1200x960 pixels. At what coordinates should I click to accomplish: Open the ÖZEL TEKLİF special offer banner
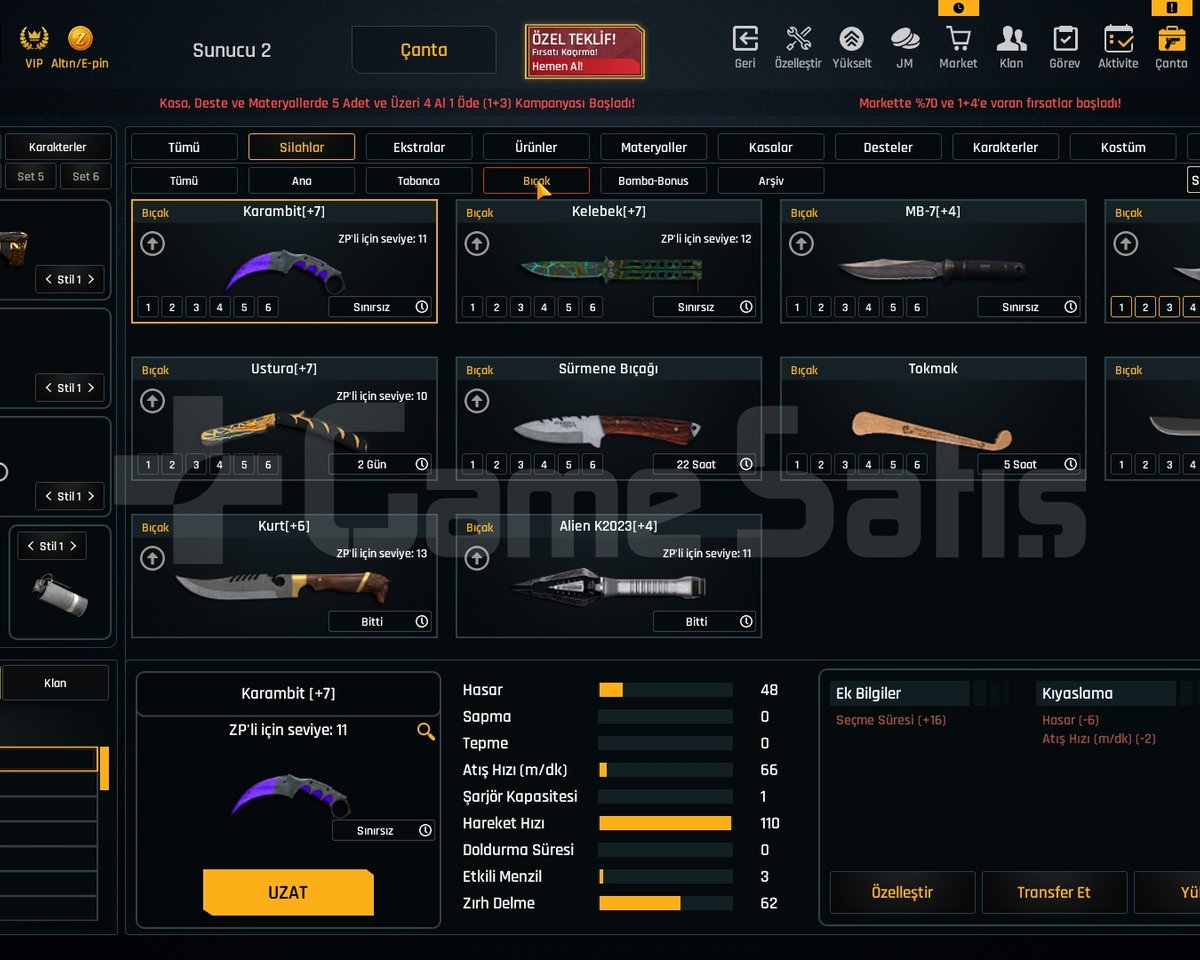585,52
